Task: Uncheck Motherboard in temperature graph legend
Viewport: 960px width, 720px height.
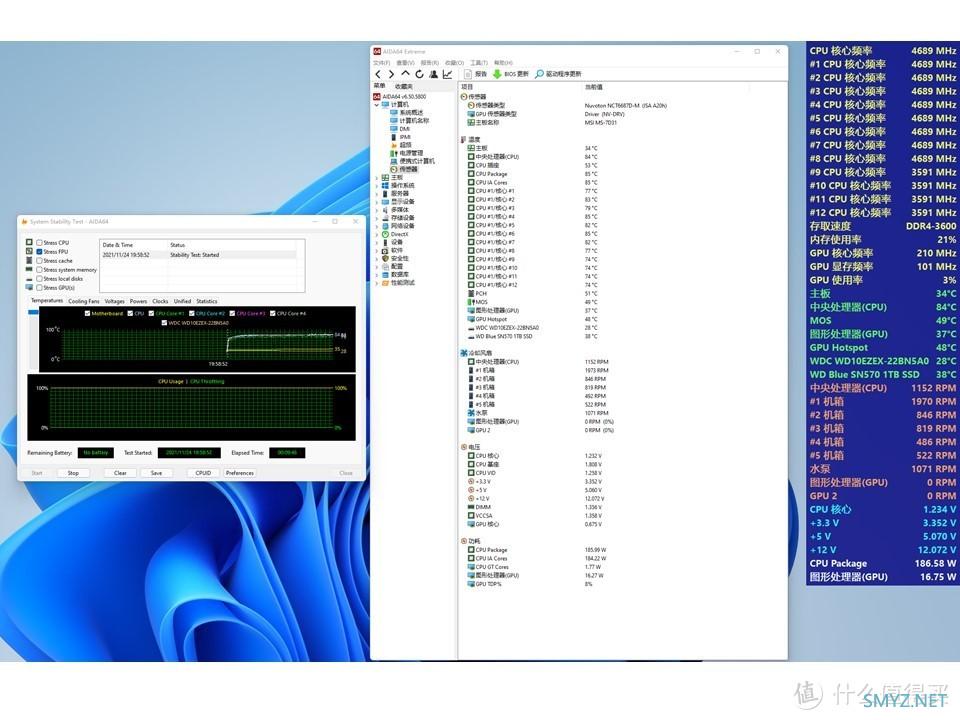Action: pyautogui.click(x=88, y=313)
